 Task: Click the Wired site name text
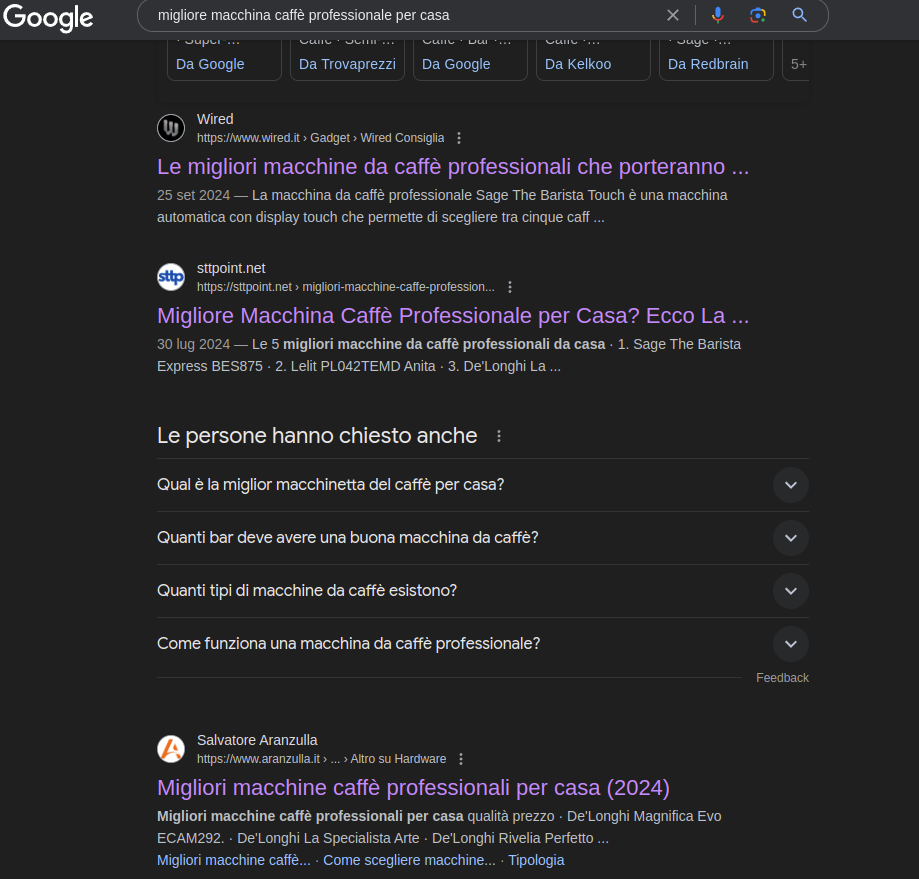click(x=215, y=119)
